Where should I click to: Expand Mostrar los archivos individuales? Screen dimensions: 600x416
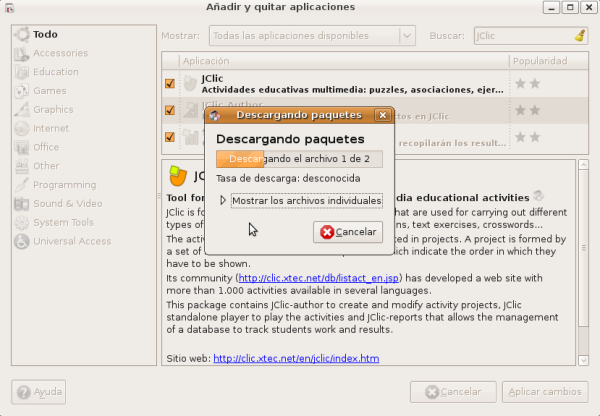(224, 201)
